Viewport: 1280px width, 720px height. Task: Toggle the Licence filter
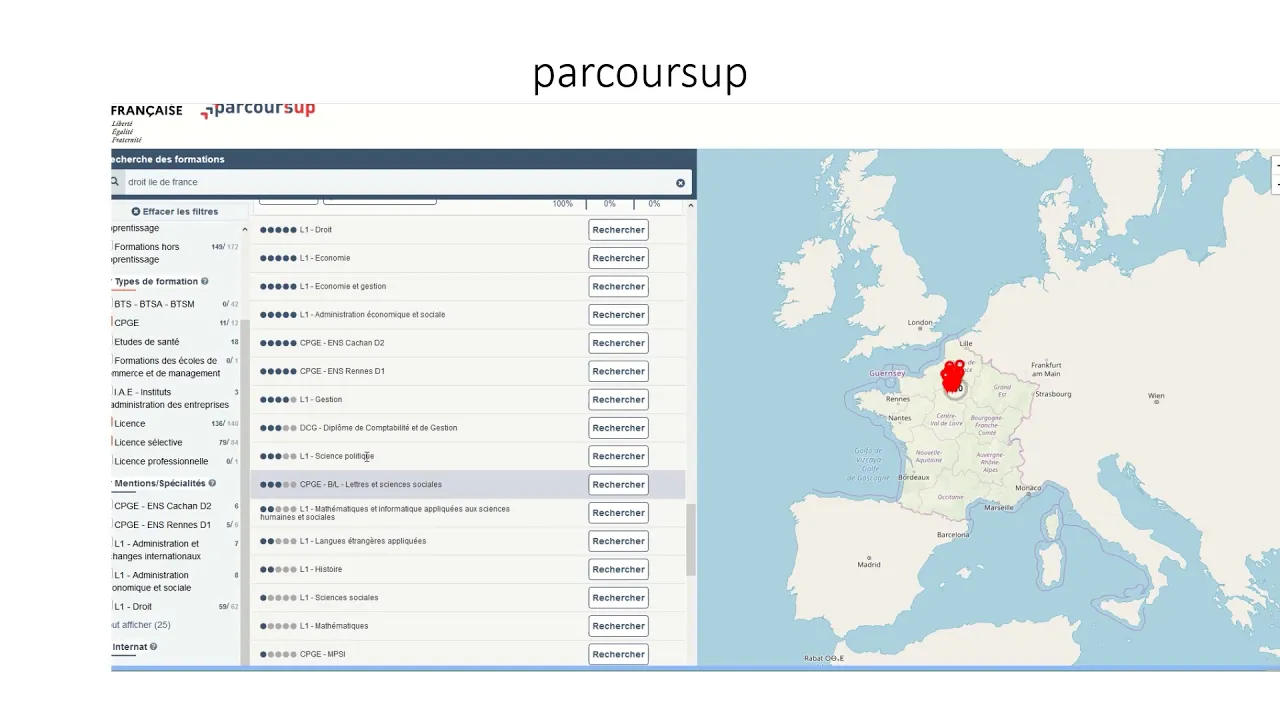[x=129, y=424]
